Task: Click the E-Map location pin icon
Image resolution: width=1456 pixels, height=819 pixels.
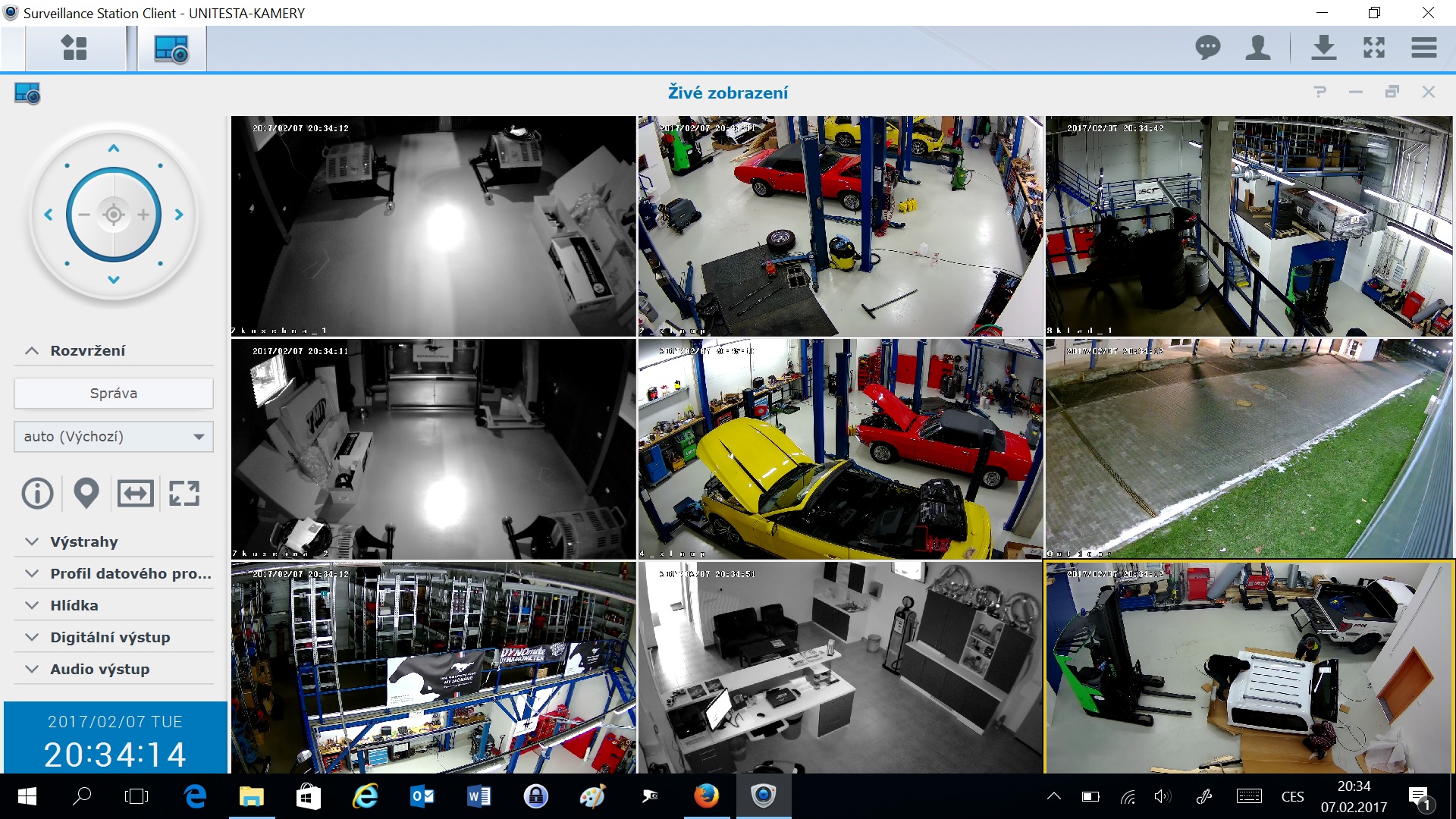Action: 86,494
